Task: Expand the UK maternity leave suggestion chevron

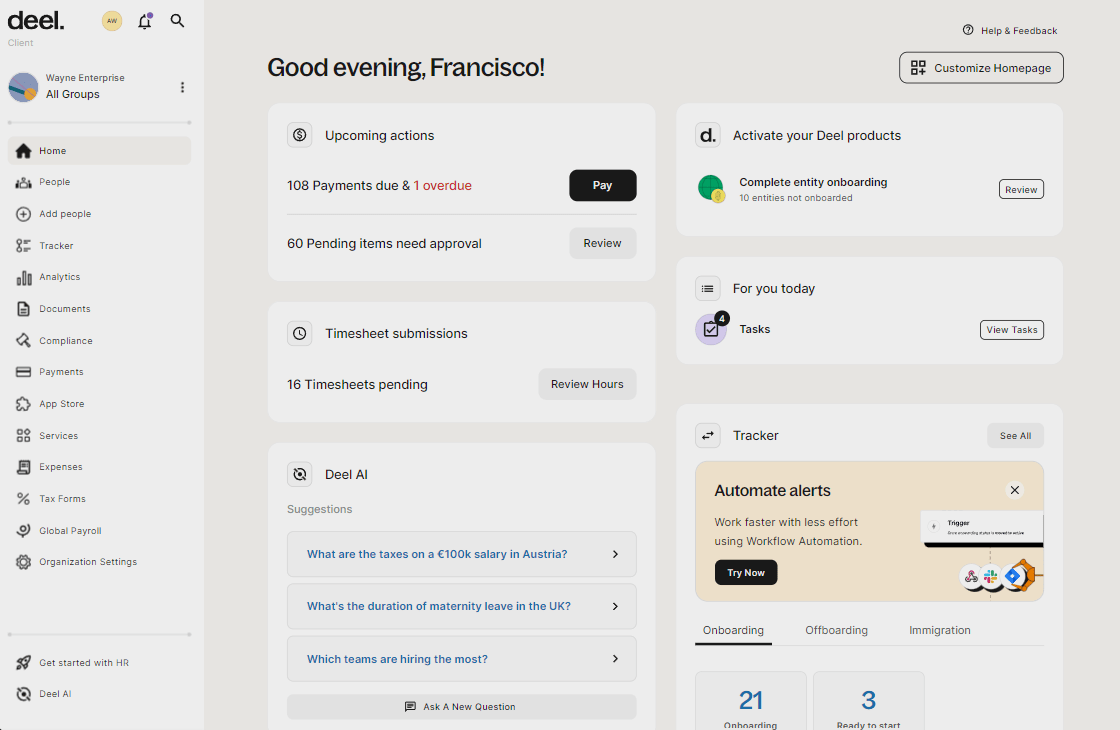Action: coord(616,606)
